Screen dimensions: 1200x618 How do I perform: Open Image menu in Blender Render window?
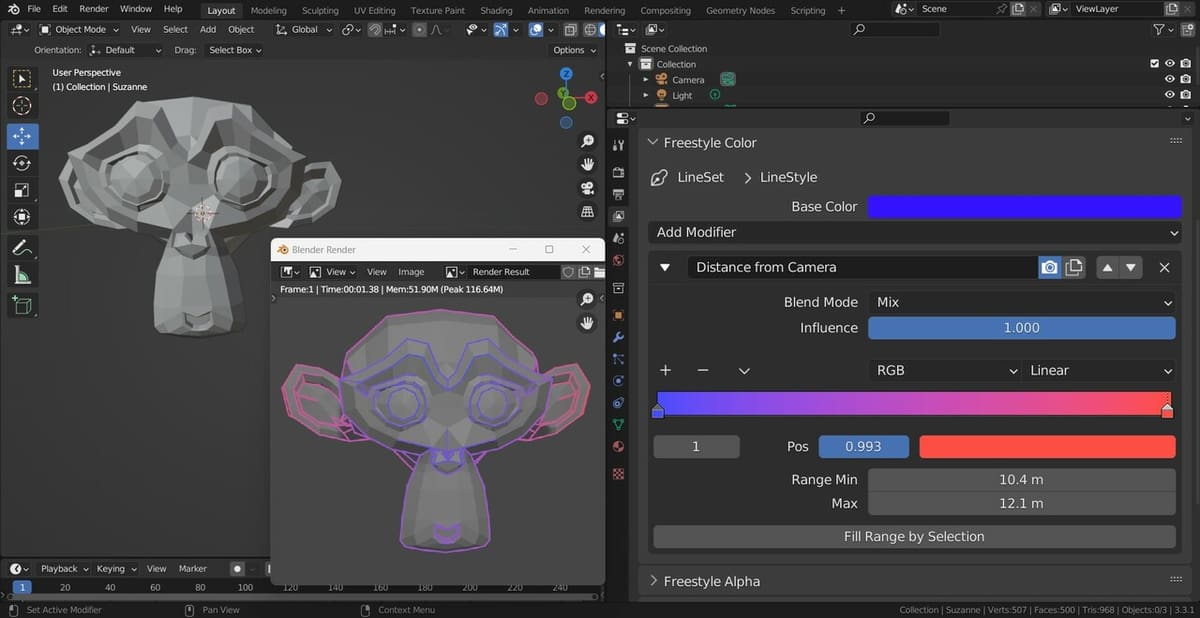coord(411,272)
